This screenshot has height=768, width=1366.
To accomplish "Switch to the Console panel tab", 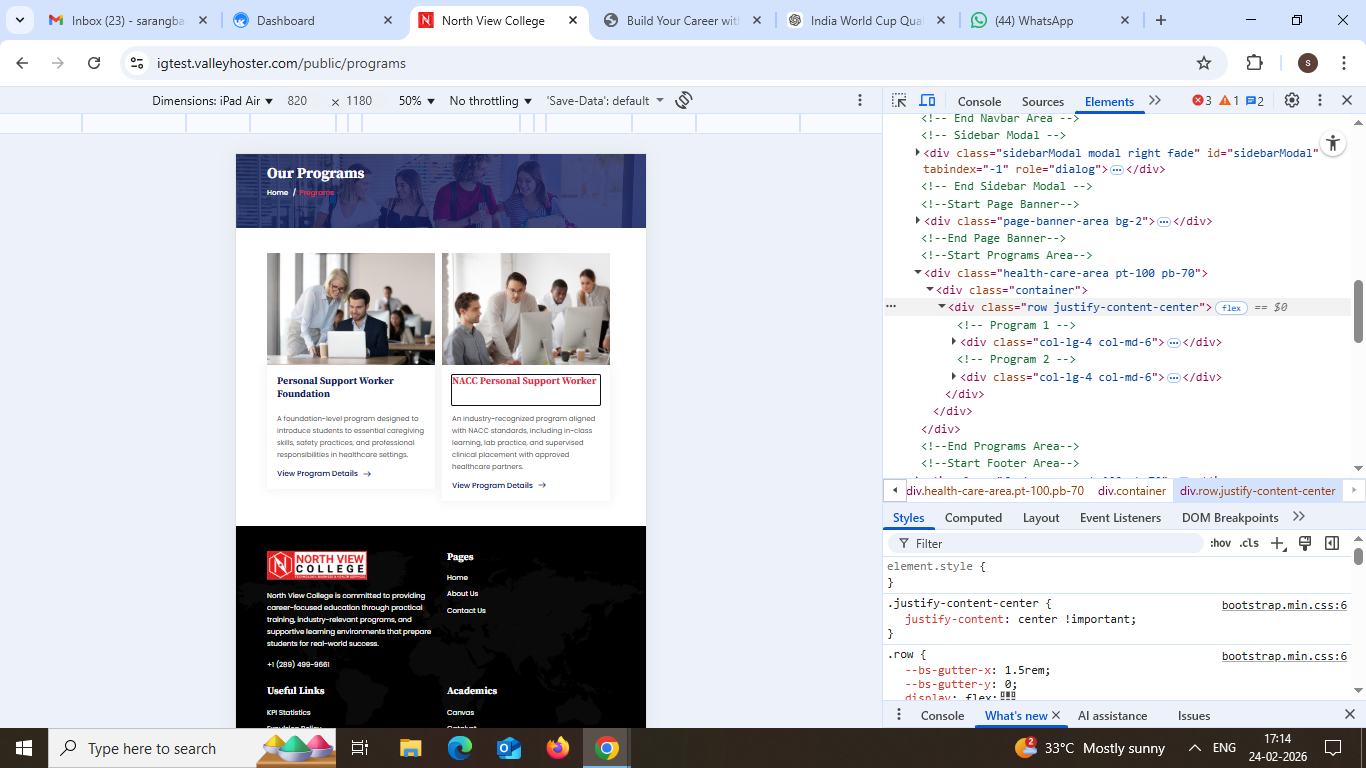I will pos(979,101).
